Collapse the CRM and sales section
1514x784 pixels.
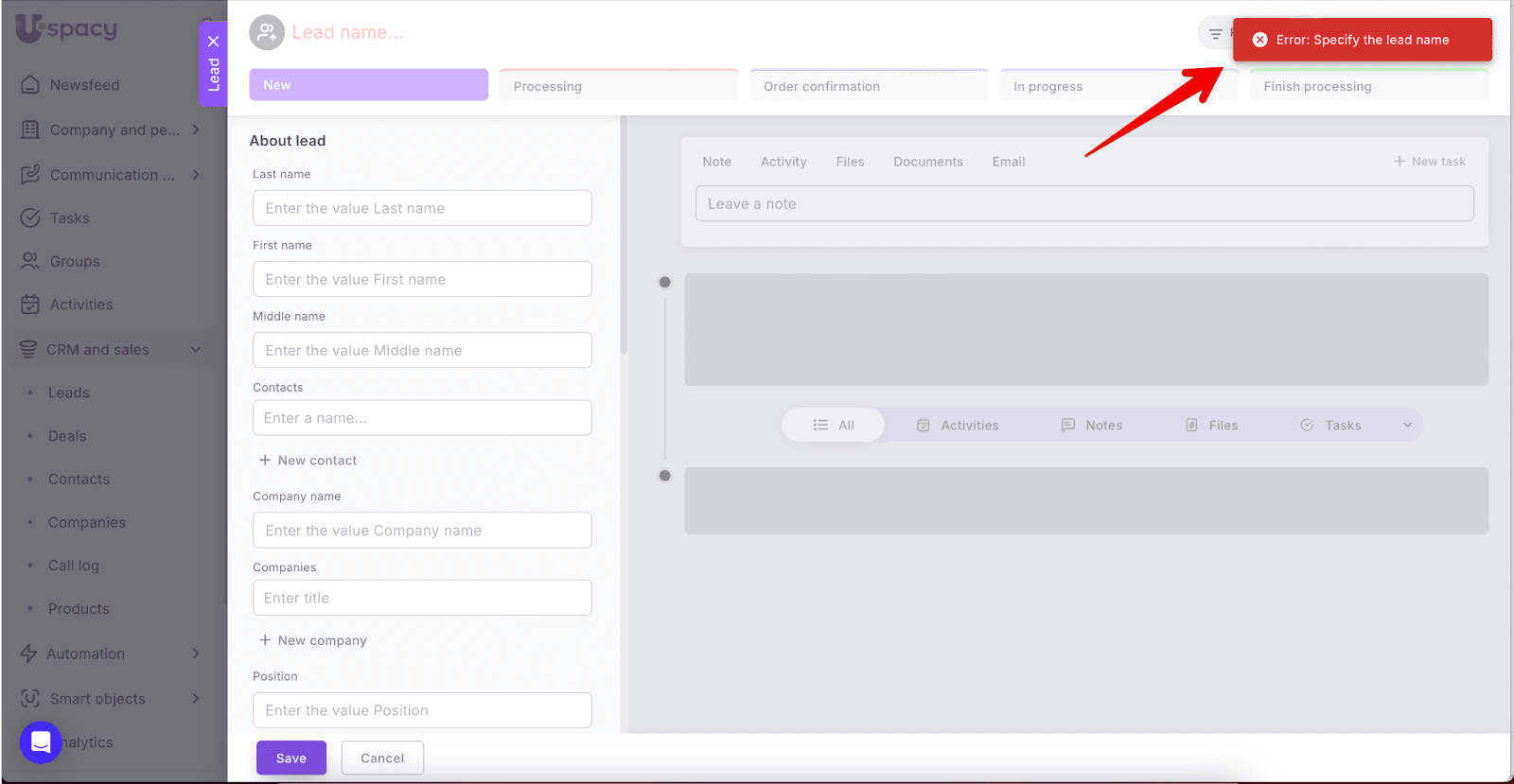coord(196,350)
